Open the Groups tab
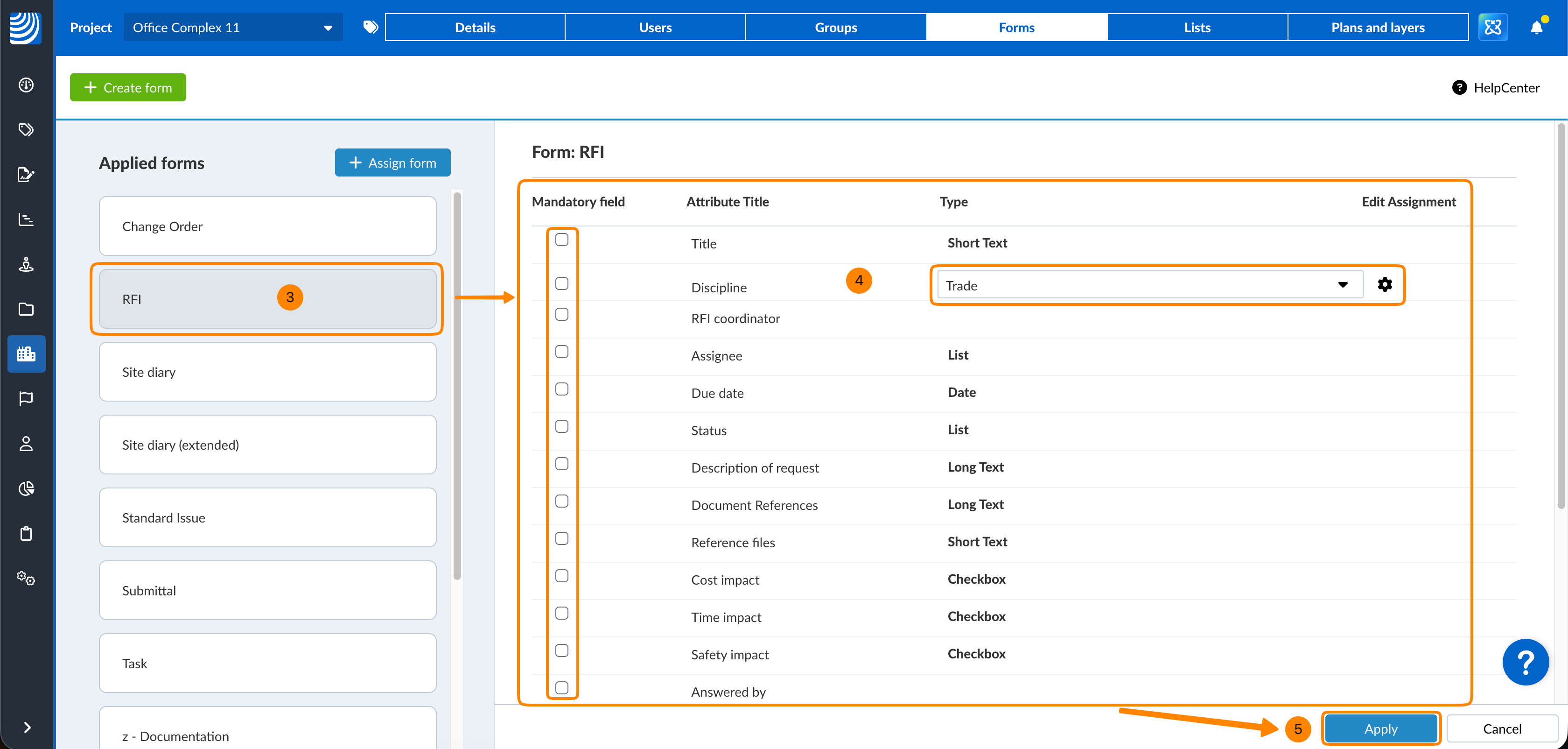1568x749 pixels. (x=835, y=28)
